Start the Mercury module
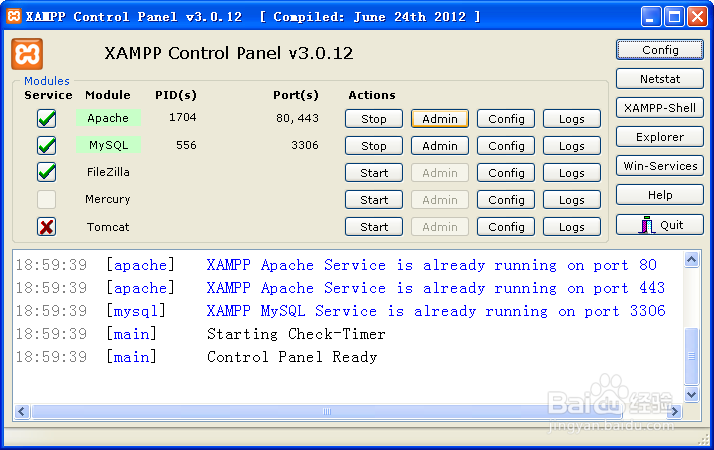Screen dimensions: 714x450 (x=374, y=199)
